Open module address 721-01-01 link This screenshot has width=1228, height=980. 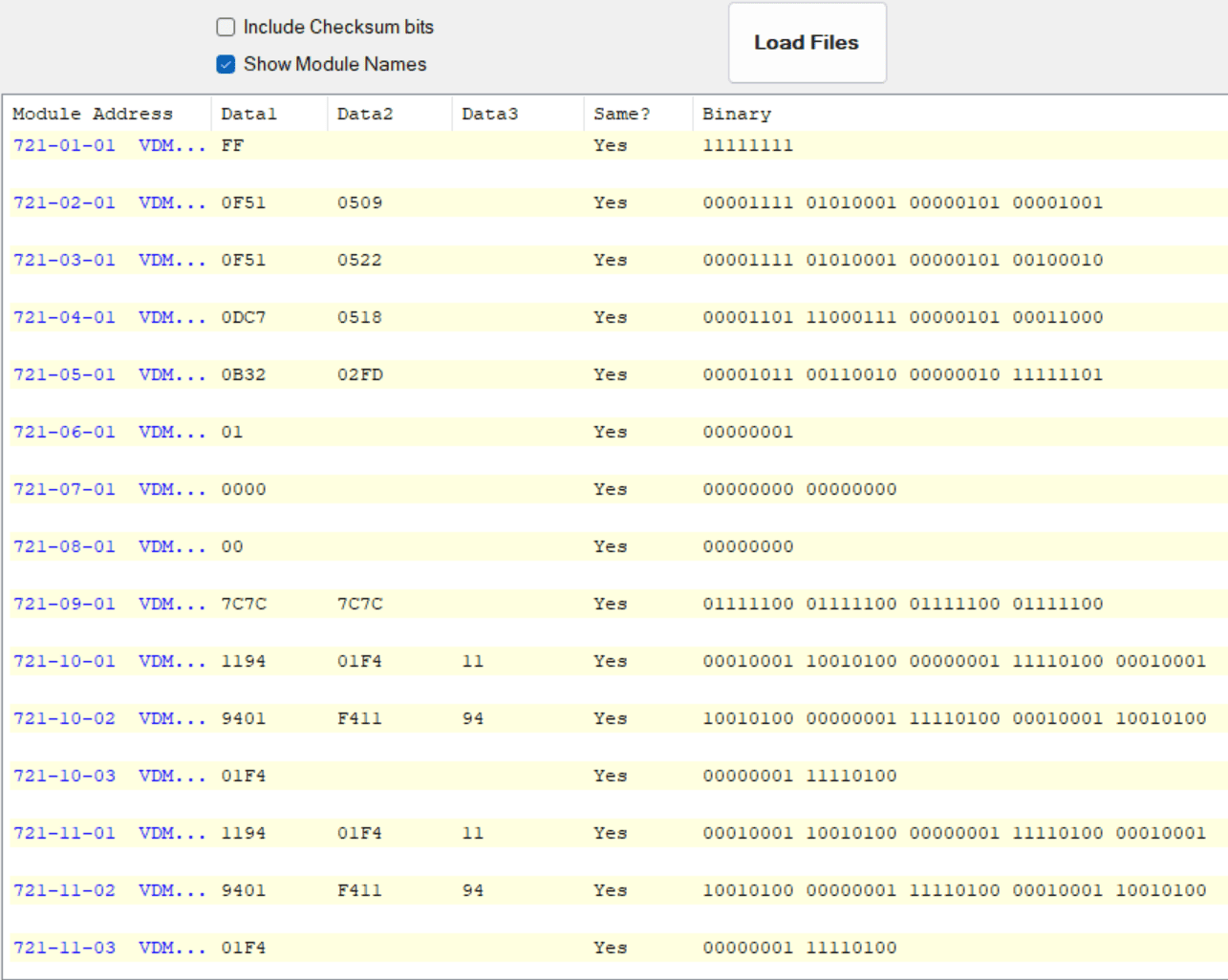click(64, 146)
